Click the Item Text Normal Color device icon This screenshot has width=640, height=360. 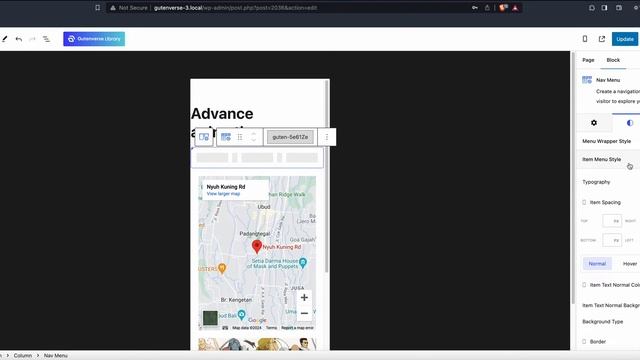[584, 285]
